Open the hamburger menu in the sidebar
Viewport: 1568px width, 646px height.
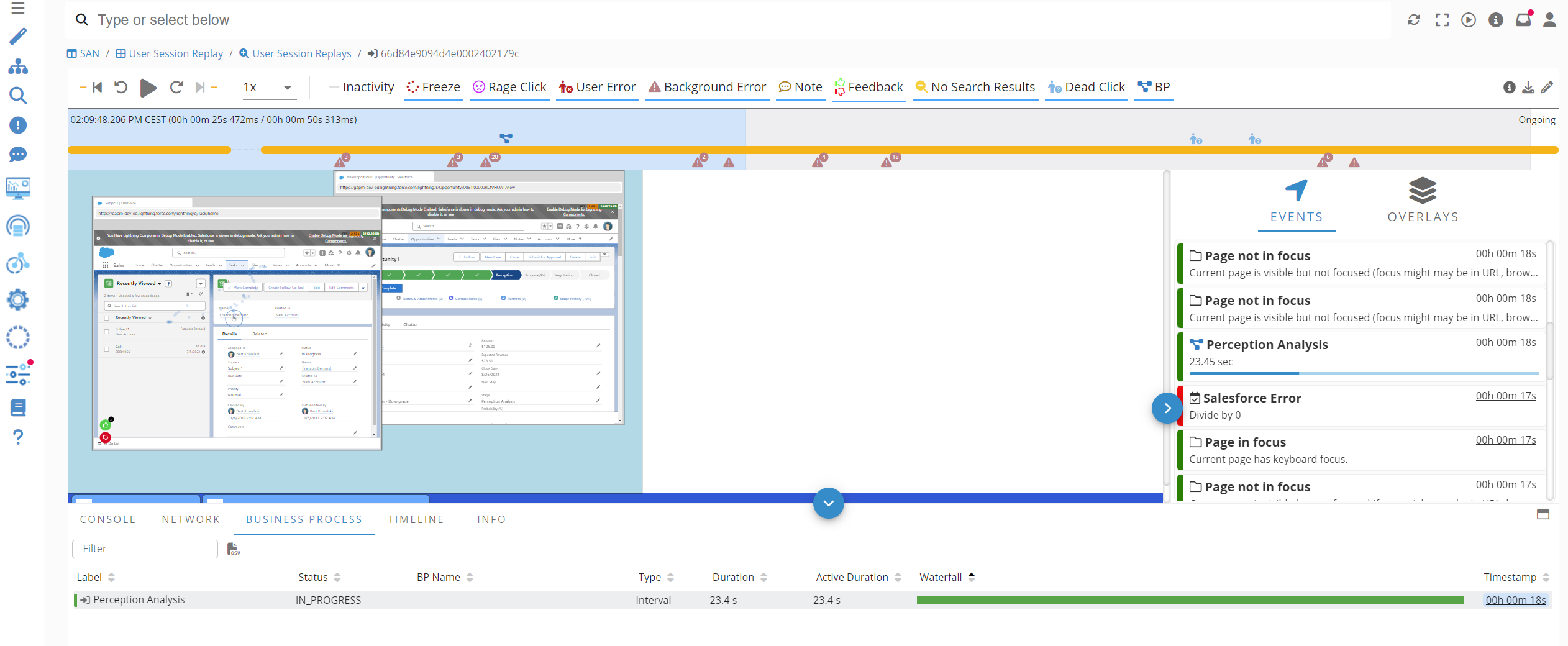18,8
